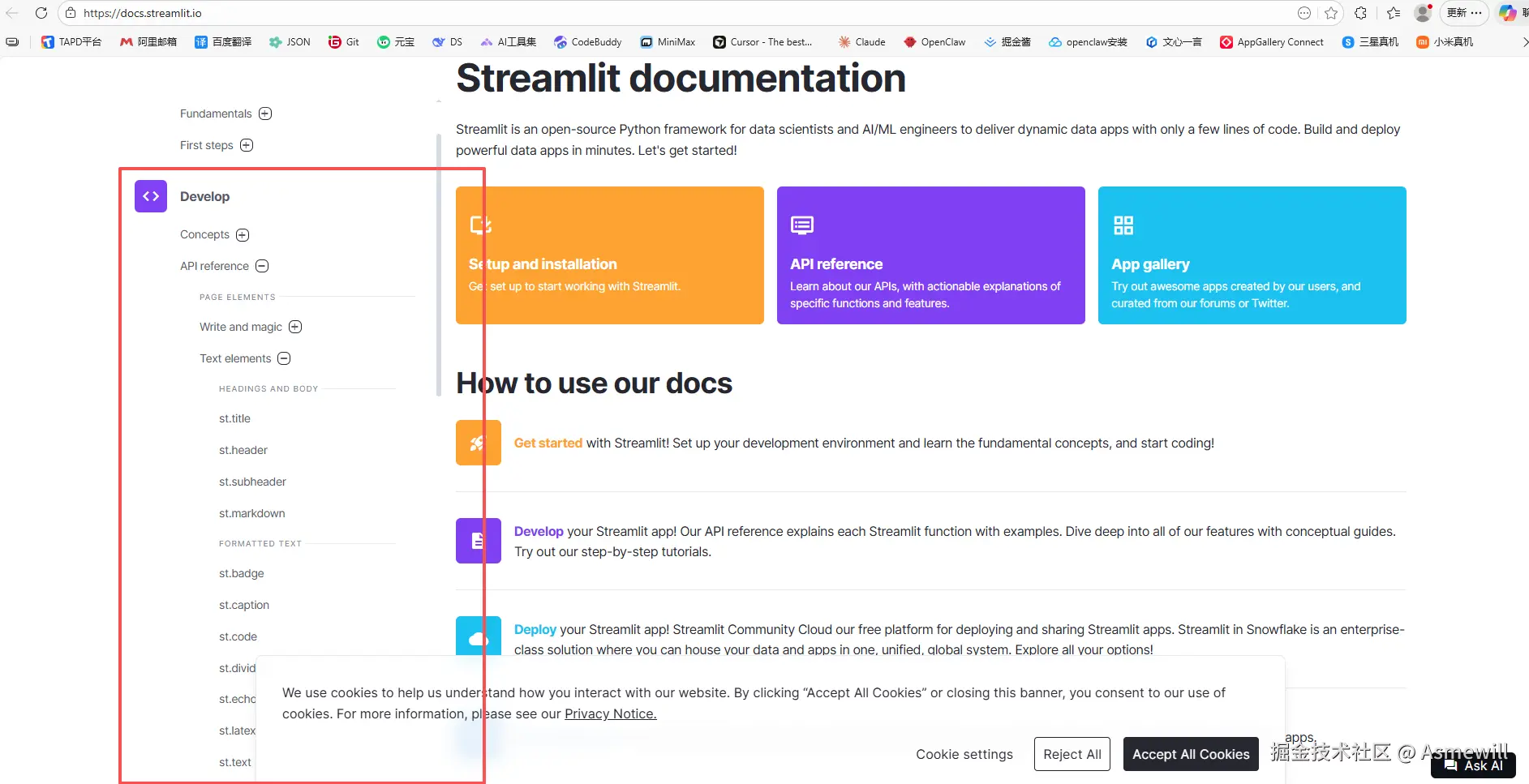The width and height of the screenshot is (1529, 784).
Task: Open the API reference card
Action: (x=931, y=255)
